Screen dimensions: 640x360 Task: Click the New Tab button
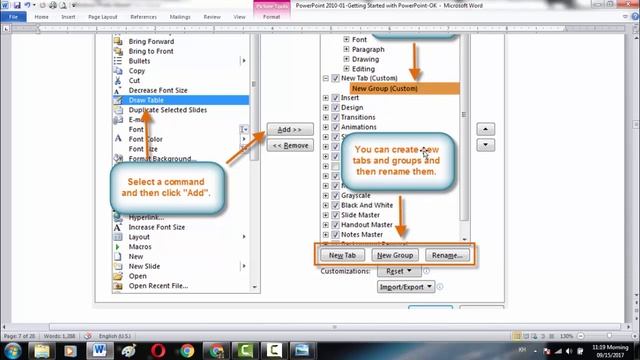(342, 255)
